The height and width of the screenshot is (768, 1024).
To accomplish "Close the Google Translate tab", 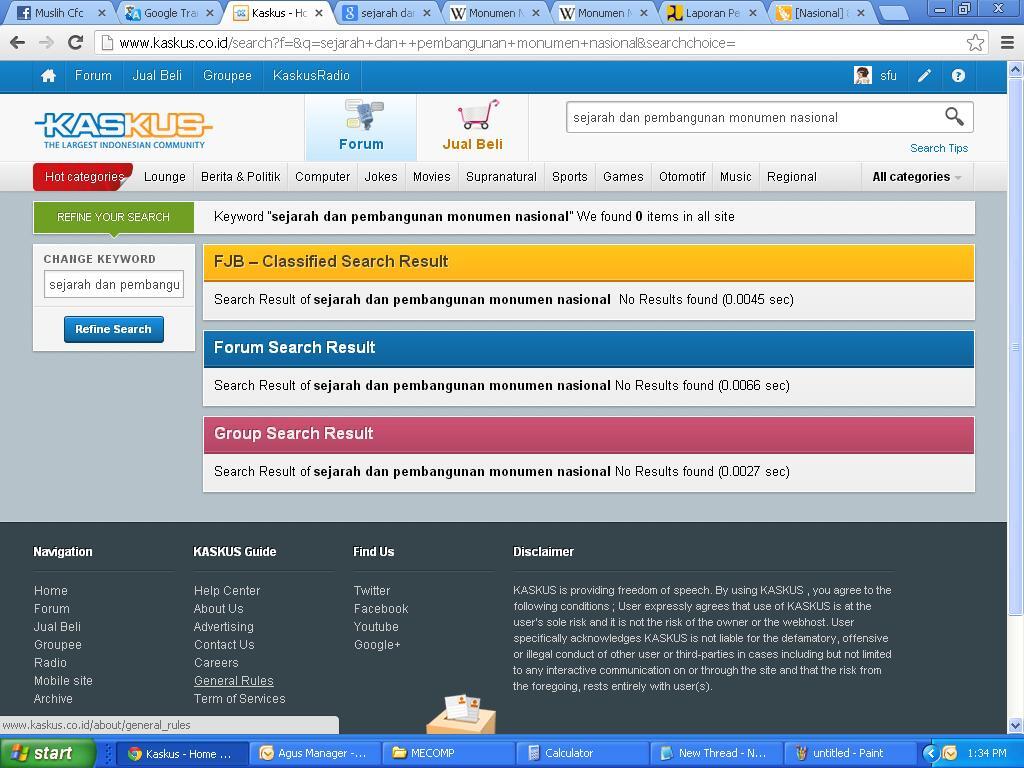I will [x=210, y=13].
